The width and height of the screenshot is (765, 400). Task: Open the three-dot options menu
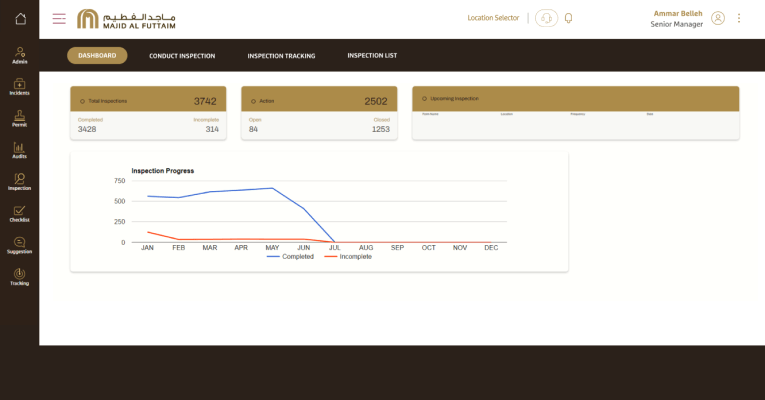[x=739, y=18]
